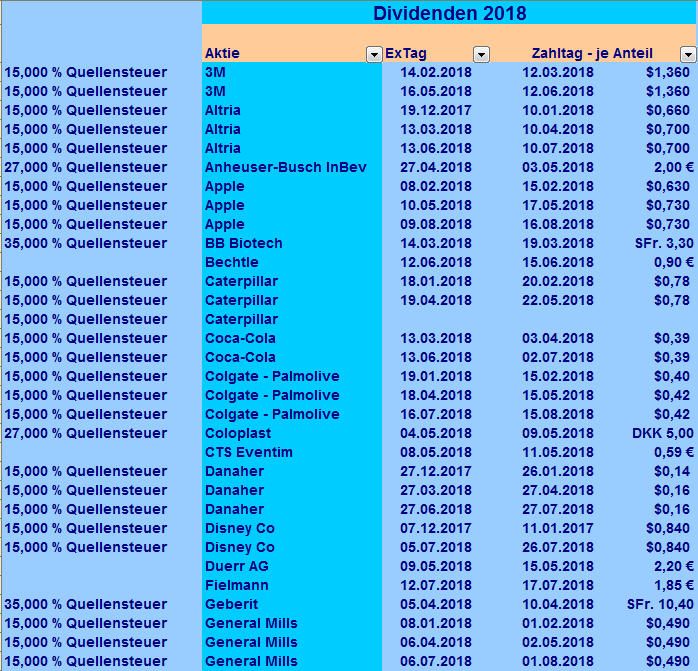Select the Anheuser-Busch InBev cell
This screenshot has height=671, width=698.
click(x=292, y=167)
